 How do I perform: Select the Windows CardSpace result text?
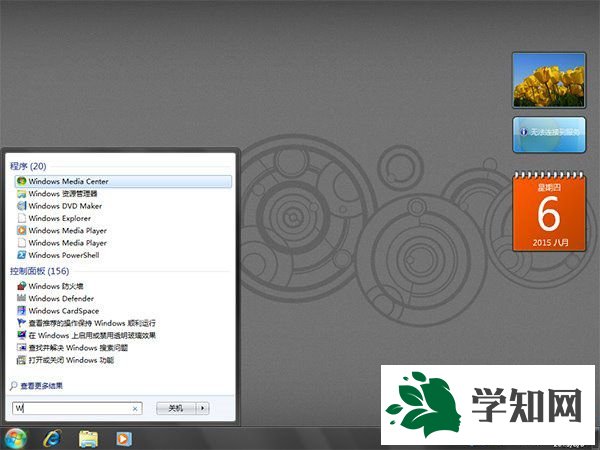tap(64, 310)
